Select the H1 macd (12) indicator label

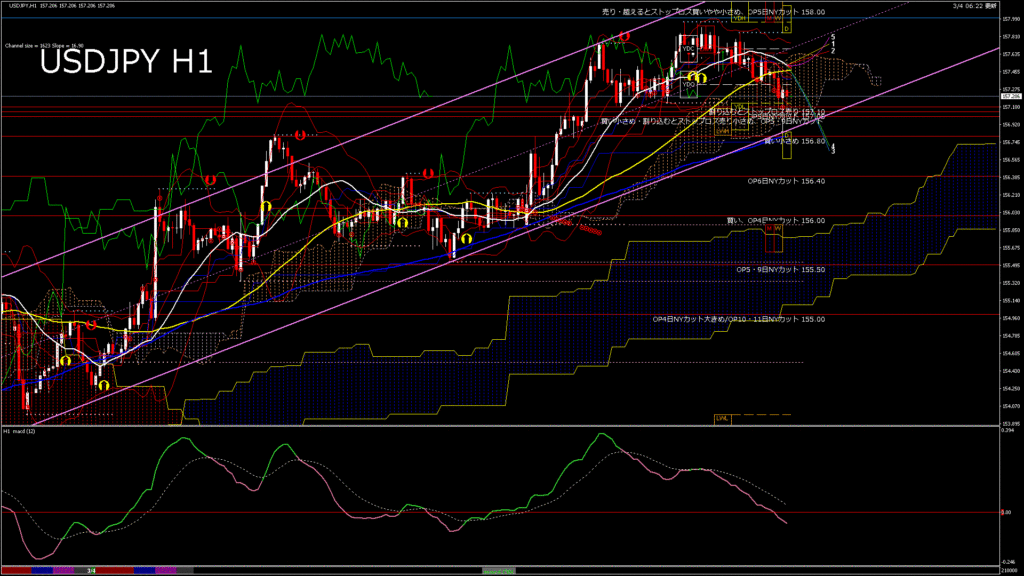pos(20,430)
